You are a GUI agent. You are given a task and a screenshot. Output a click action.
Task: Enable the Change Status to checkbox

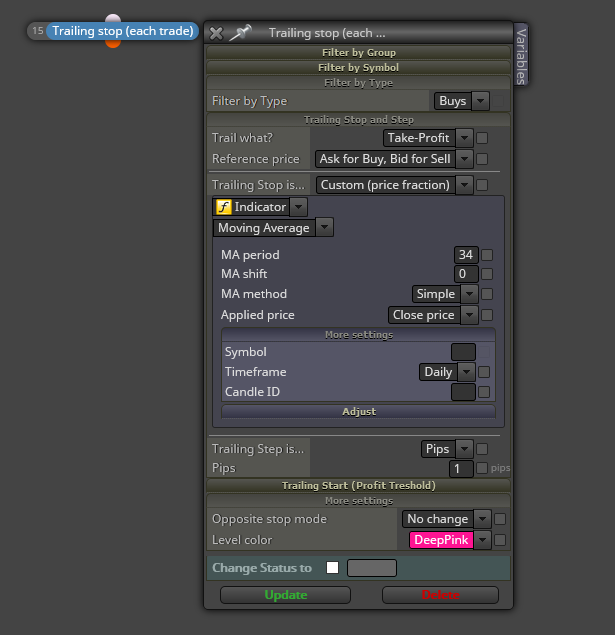(x=332, y=568)
